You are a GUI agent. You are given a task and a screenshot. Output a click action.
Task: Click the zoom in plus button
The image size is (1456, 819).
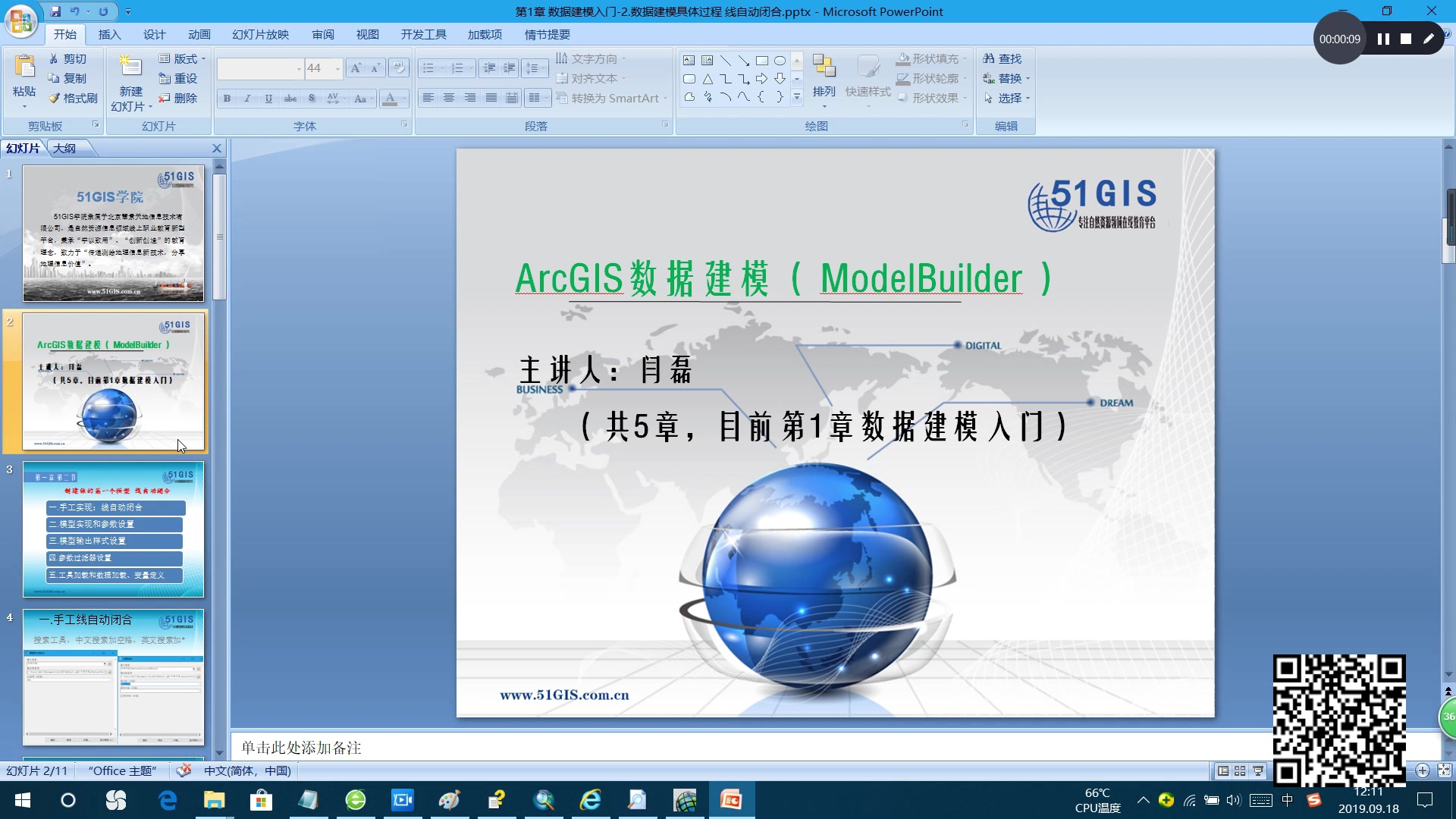tap(1423, 770)
